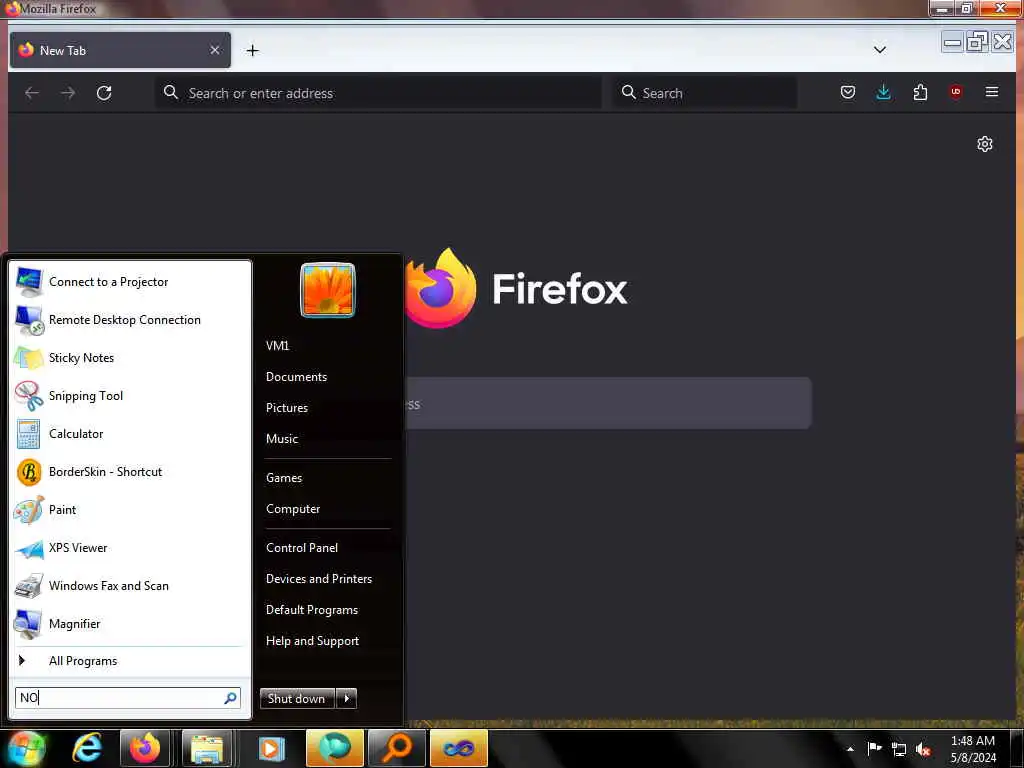1024x768 pixels.
Task: Open the VM1 user folder
Action: pos(278,345)
